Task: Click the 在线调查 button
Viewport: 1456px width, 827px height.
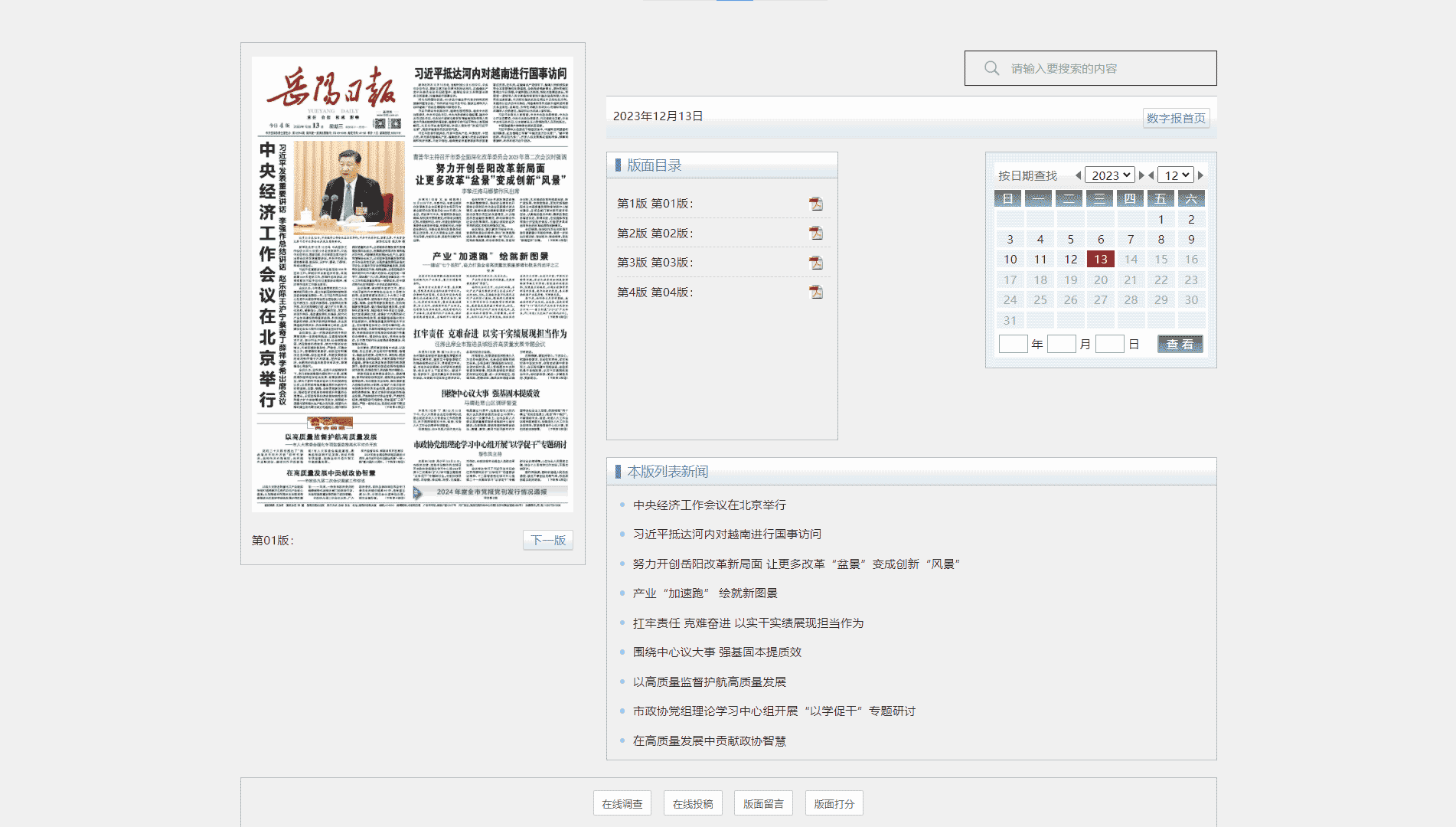Action: pos(622,803)
